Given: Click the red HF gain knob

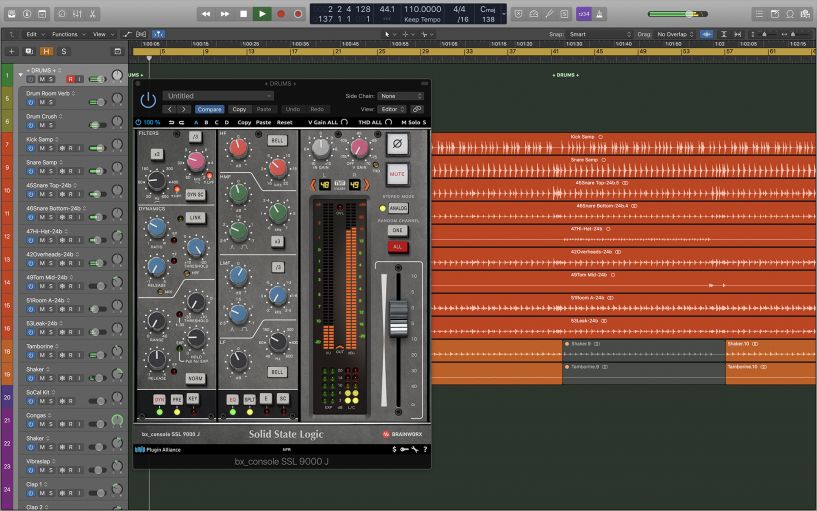Looking at the screenshot, I should coord(238,148).
